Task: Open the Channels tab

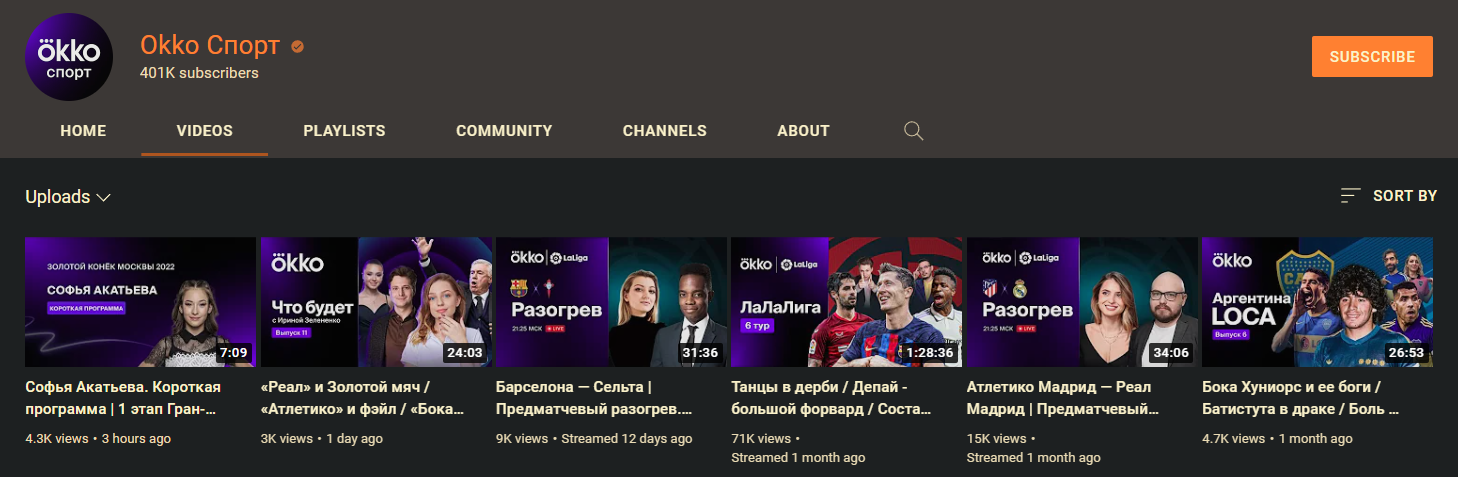Action: pyautogui.click(x=664, y=131)
